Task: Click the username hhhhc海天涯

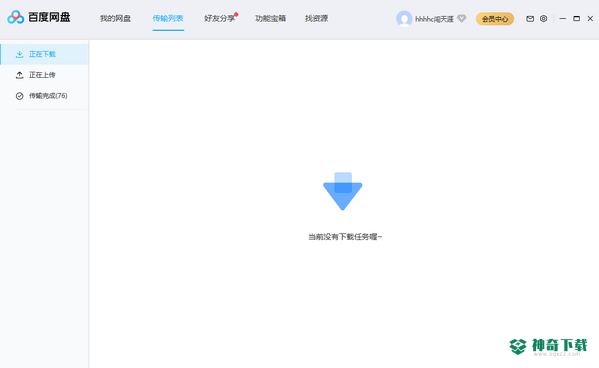Action: pos(434,19)
